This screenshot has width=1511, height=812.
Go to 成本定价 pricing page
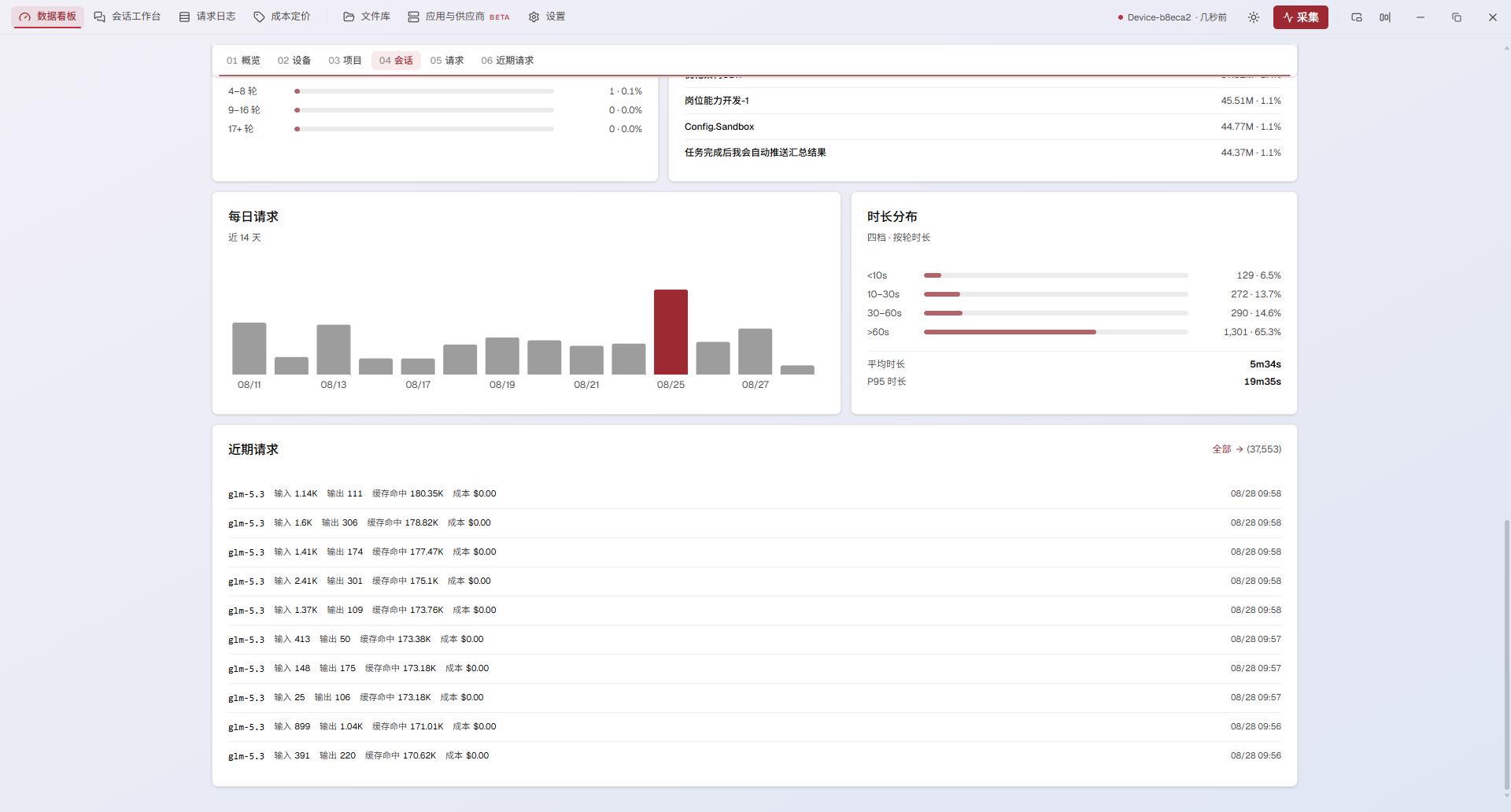point(282,17)
